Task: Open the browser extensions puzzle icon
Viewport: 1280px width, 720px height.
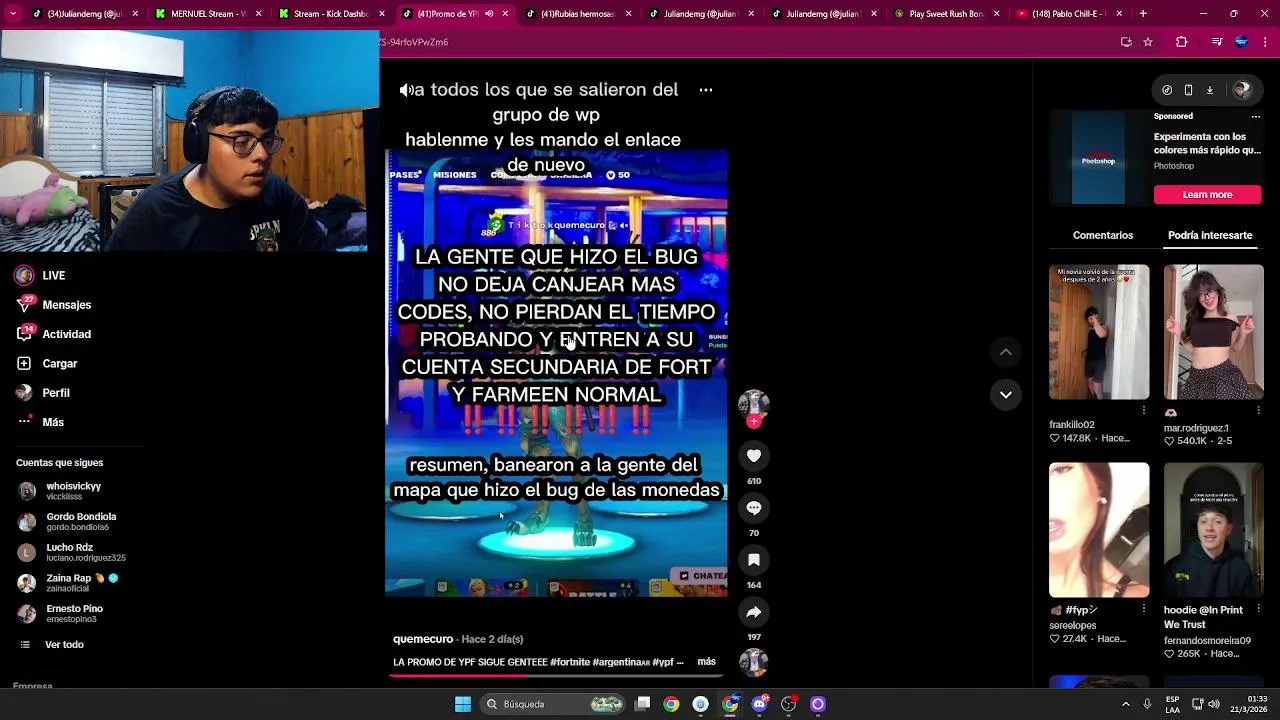Action: click(1182, 42)
